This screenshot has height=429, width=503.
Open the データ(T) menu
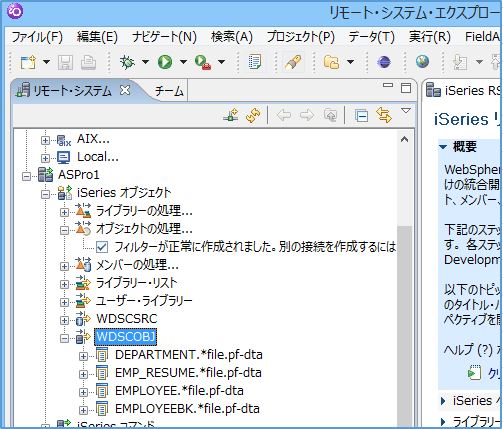[372, 37]
